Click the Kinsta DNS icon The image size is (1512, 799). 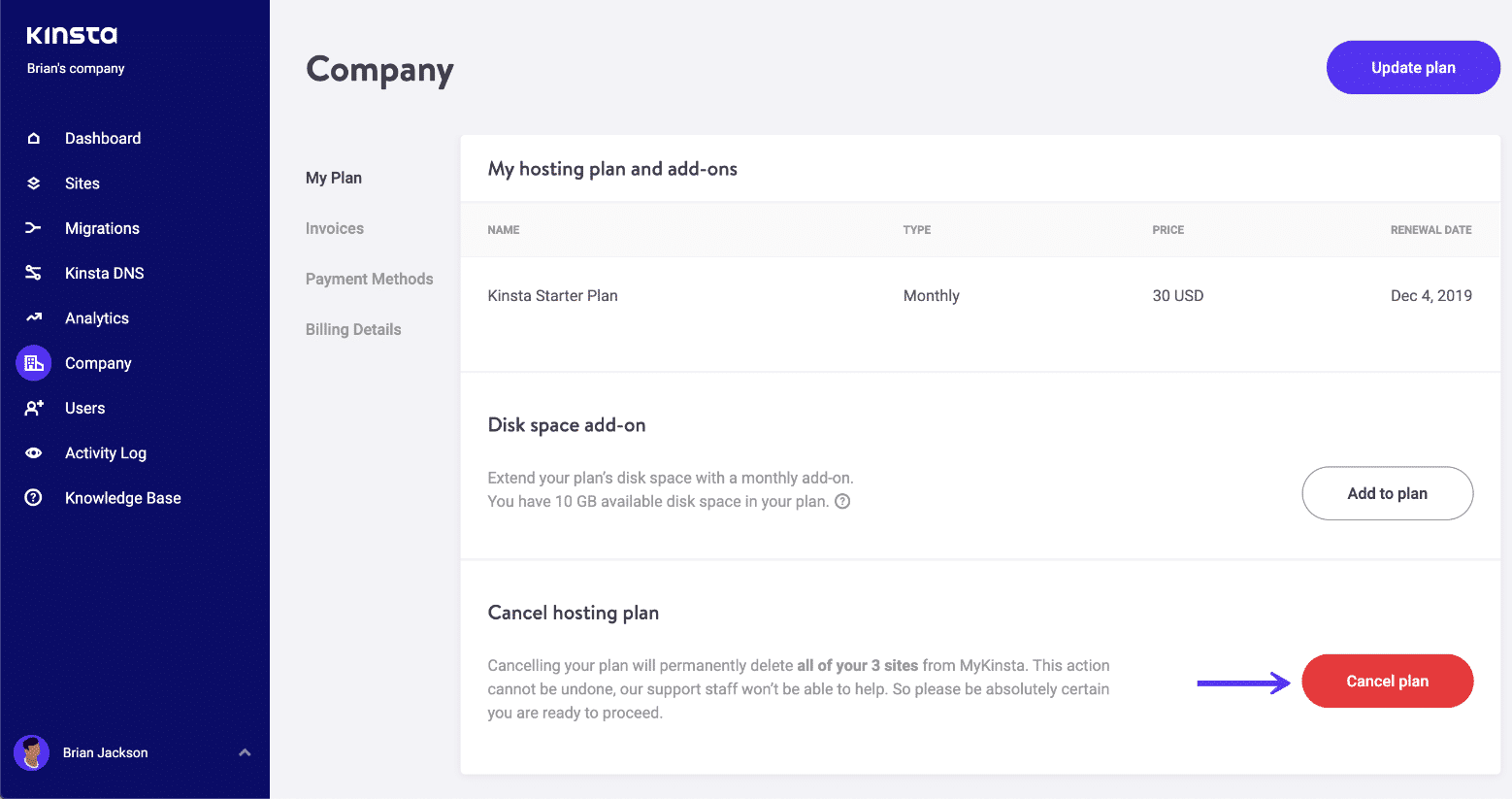pos(33,273)
